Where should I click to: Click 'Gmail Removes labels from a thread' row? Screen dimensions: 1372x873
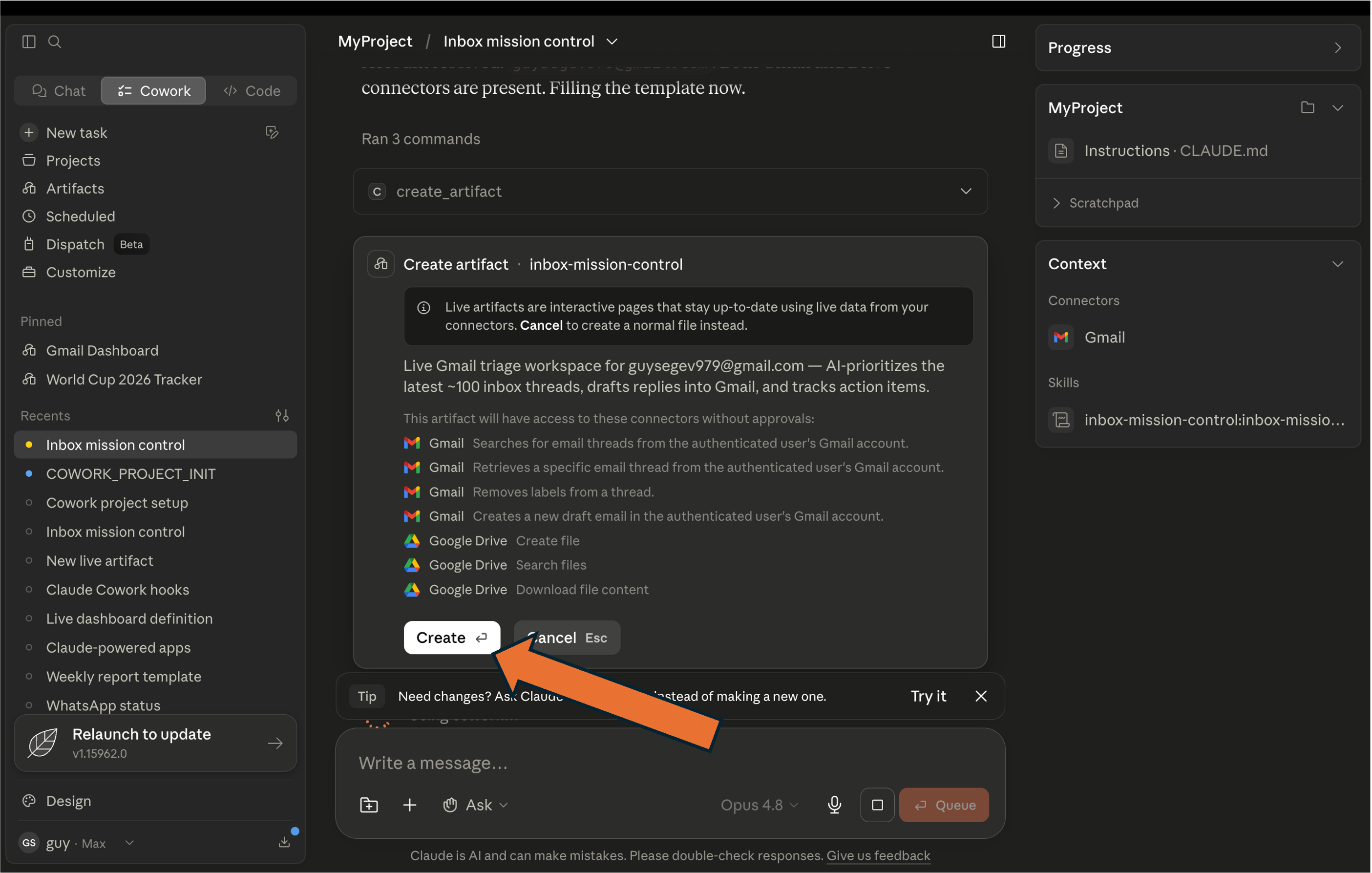(x=529, y=492)
